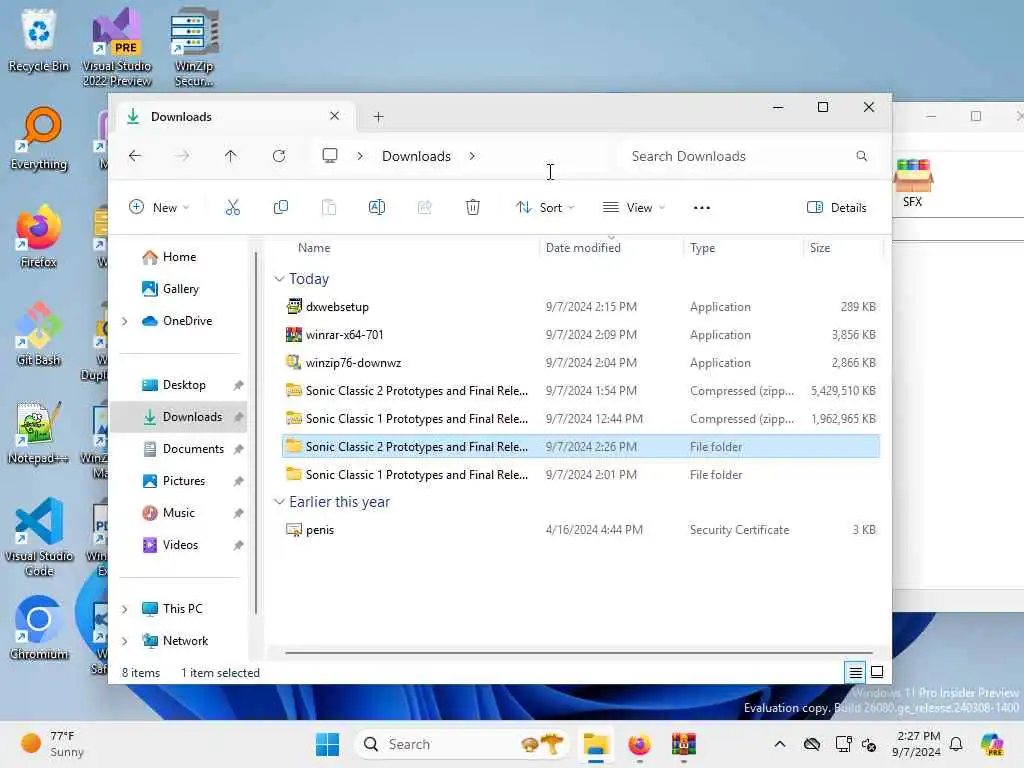The width and height of the screenshot is (1024, 768).
Task: Add a new tab with plus button
Action: pyautogui.click(x=378, y=117)
